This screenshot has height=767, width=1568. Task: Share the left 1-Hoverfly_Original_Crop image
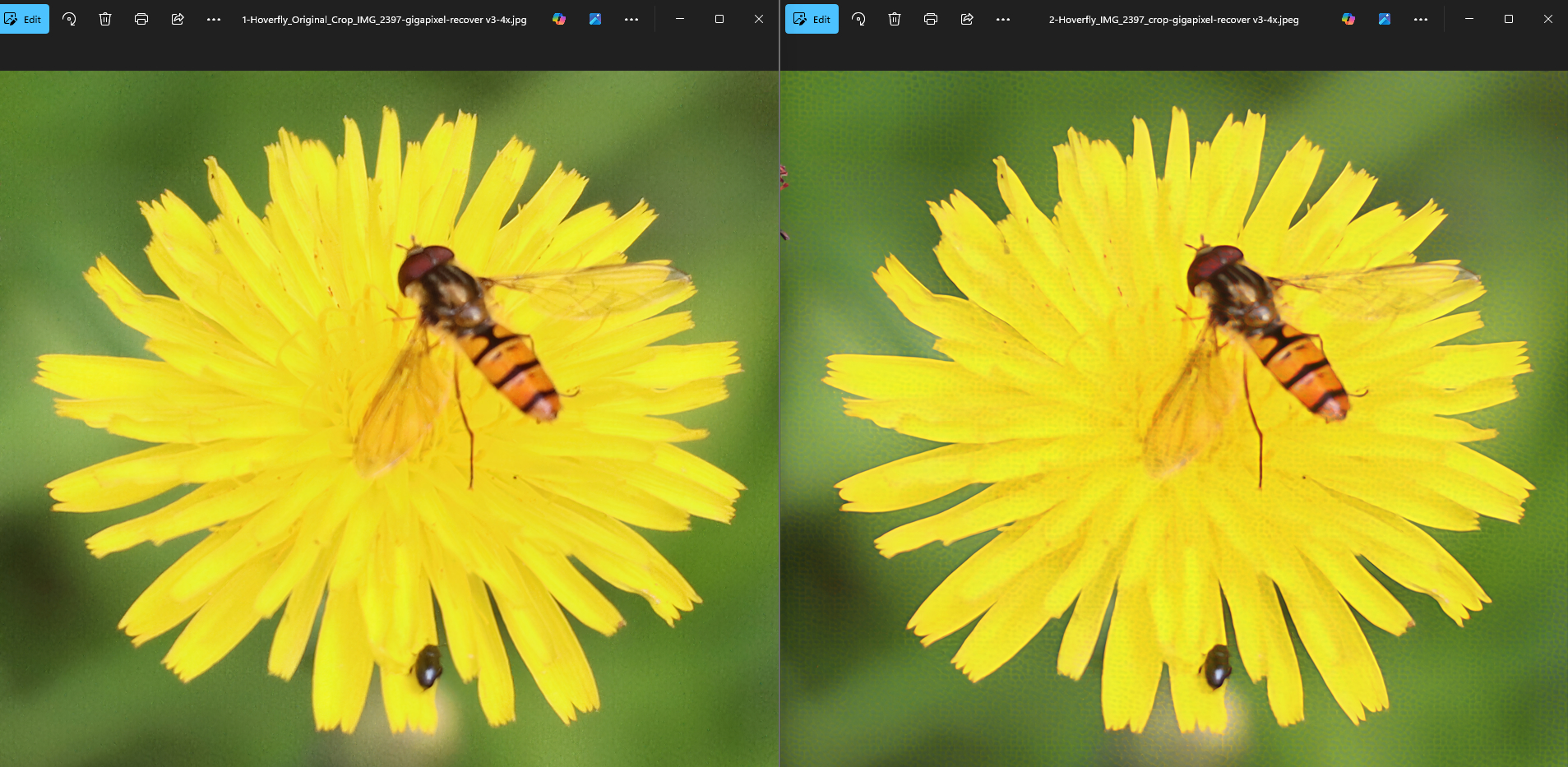pyautogui.click(x=178, y=19)
